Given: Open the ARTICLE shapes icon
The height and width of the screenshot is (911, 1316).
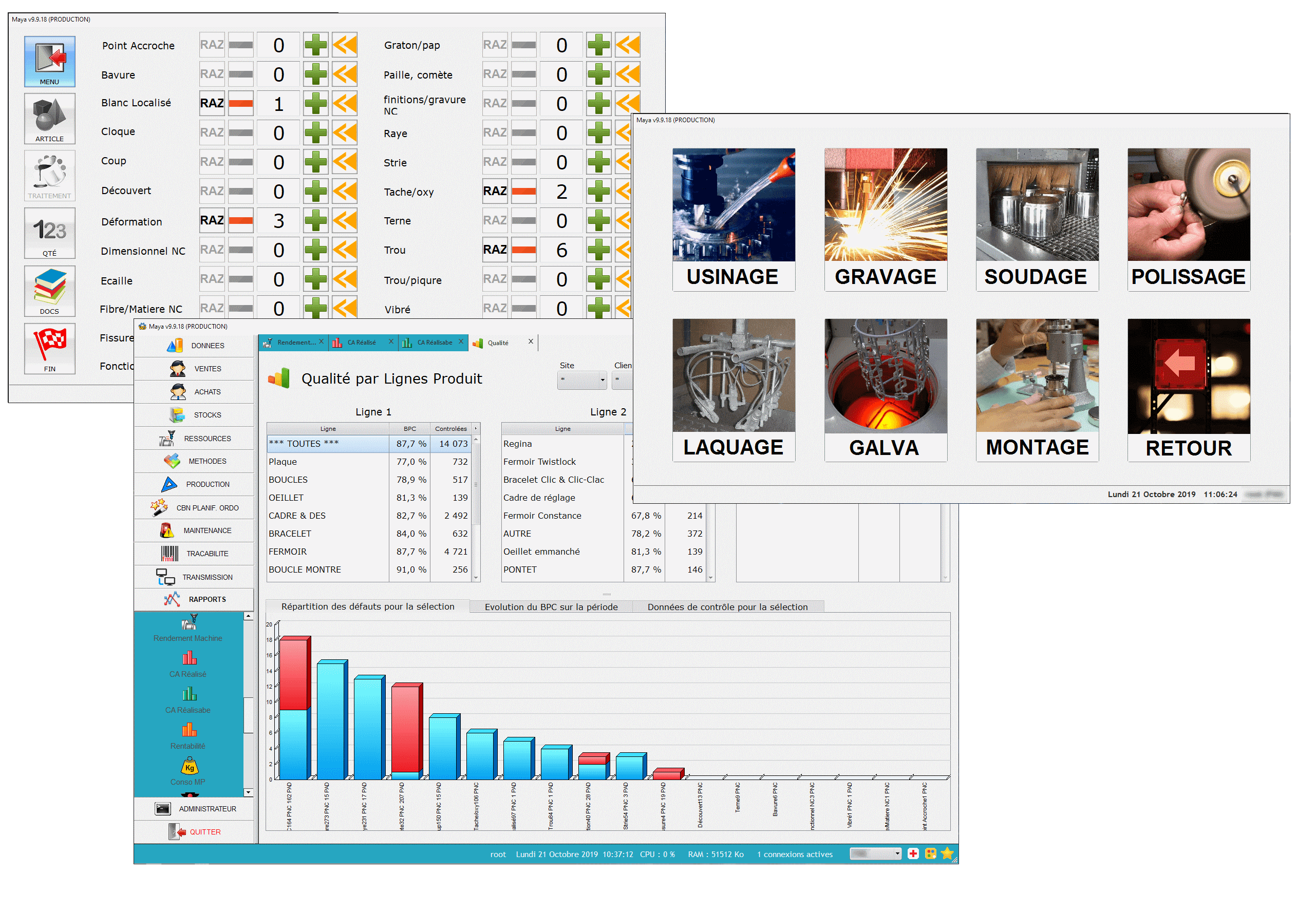Looking at the screenshot, I should click(x=50, y=118).
